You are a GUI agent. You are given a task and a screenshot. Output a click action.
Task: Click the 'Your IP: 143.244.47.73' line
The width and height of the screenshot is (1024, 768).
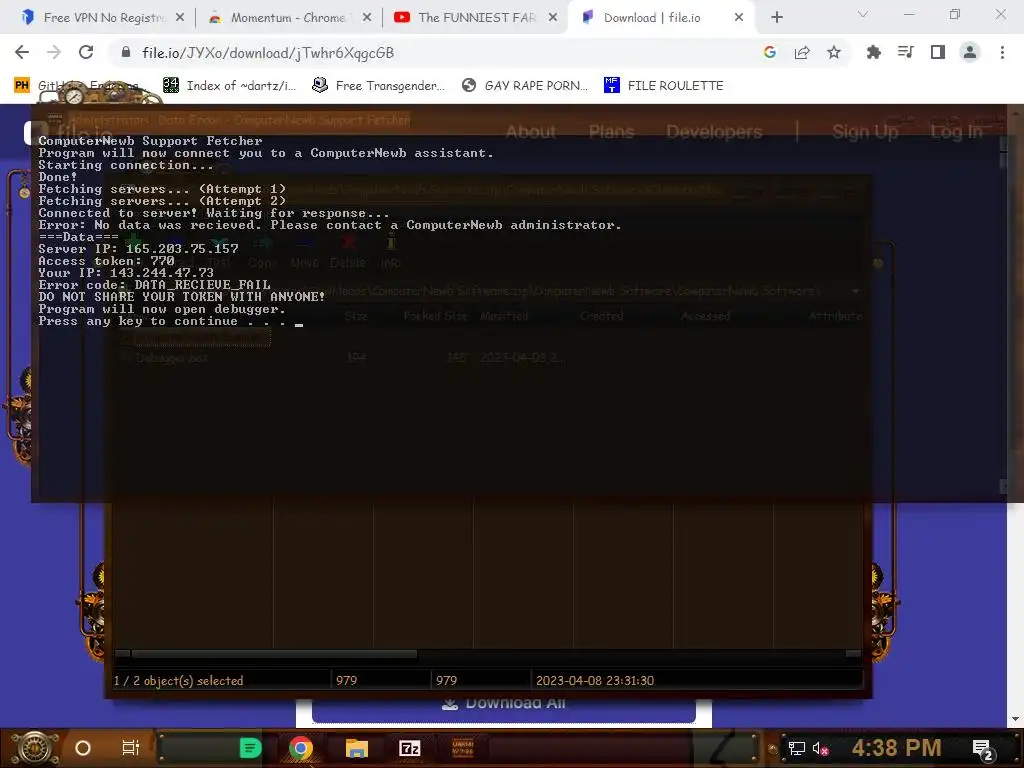[126, 273]
